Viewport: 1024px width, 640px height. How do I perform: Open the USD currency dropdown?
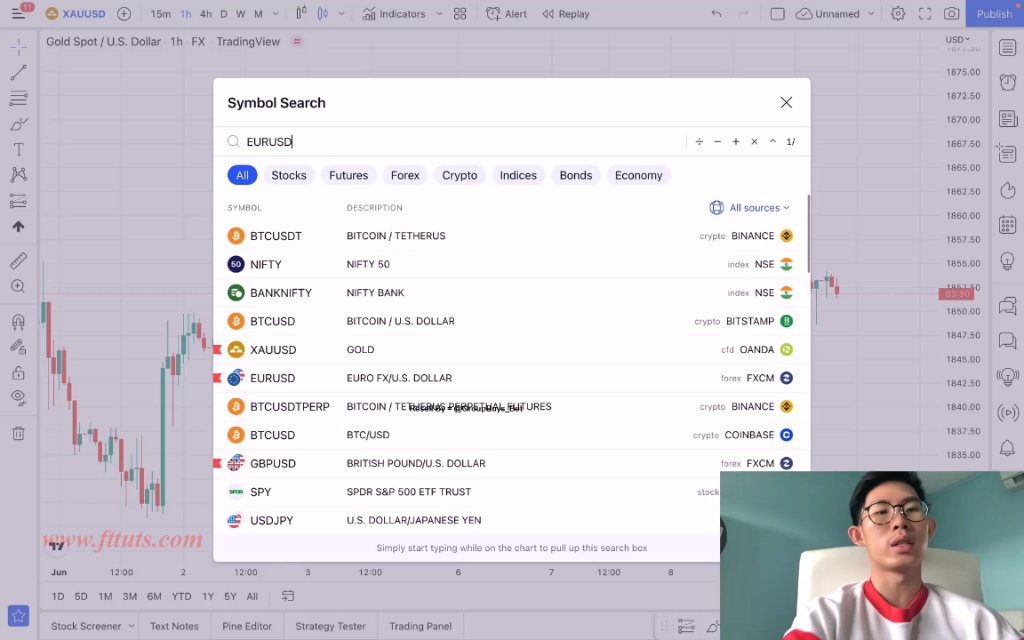click(x=957, y=39)
